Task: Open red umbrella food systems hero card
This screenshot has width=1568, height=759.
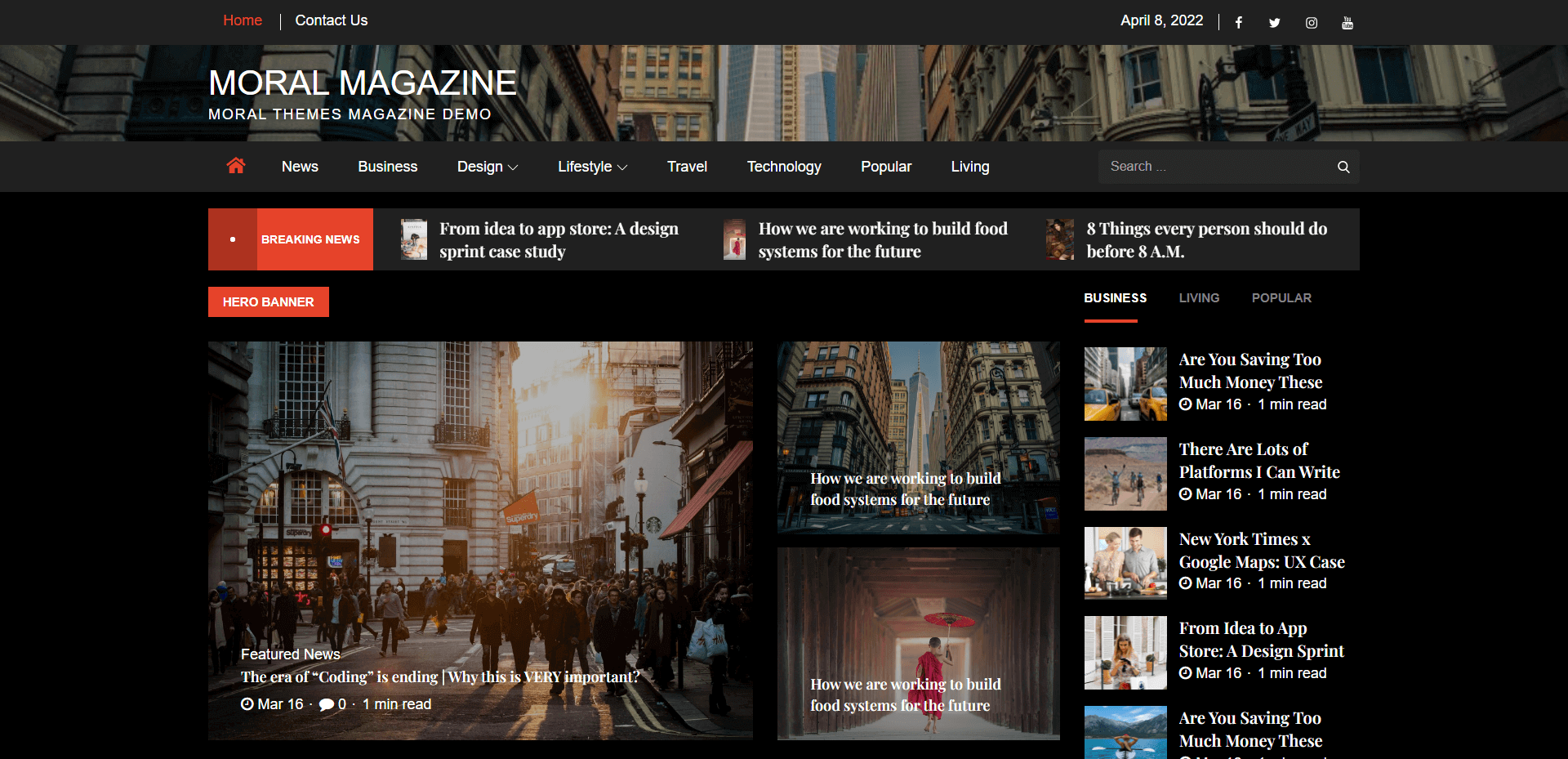Action: pos(919,644)
